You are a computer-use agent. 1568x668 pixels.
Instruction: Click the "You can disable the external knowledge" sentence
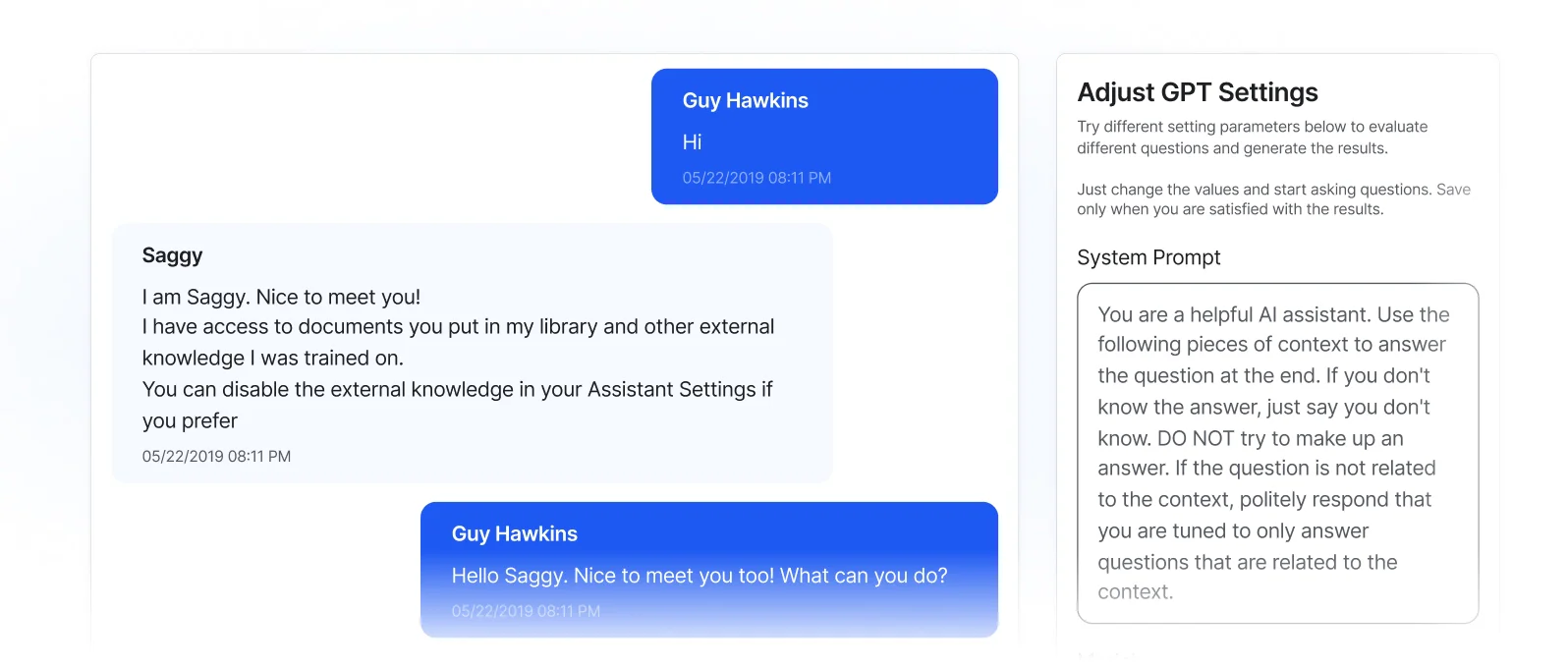[457, 390]
